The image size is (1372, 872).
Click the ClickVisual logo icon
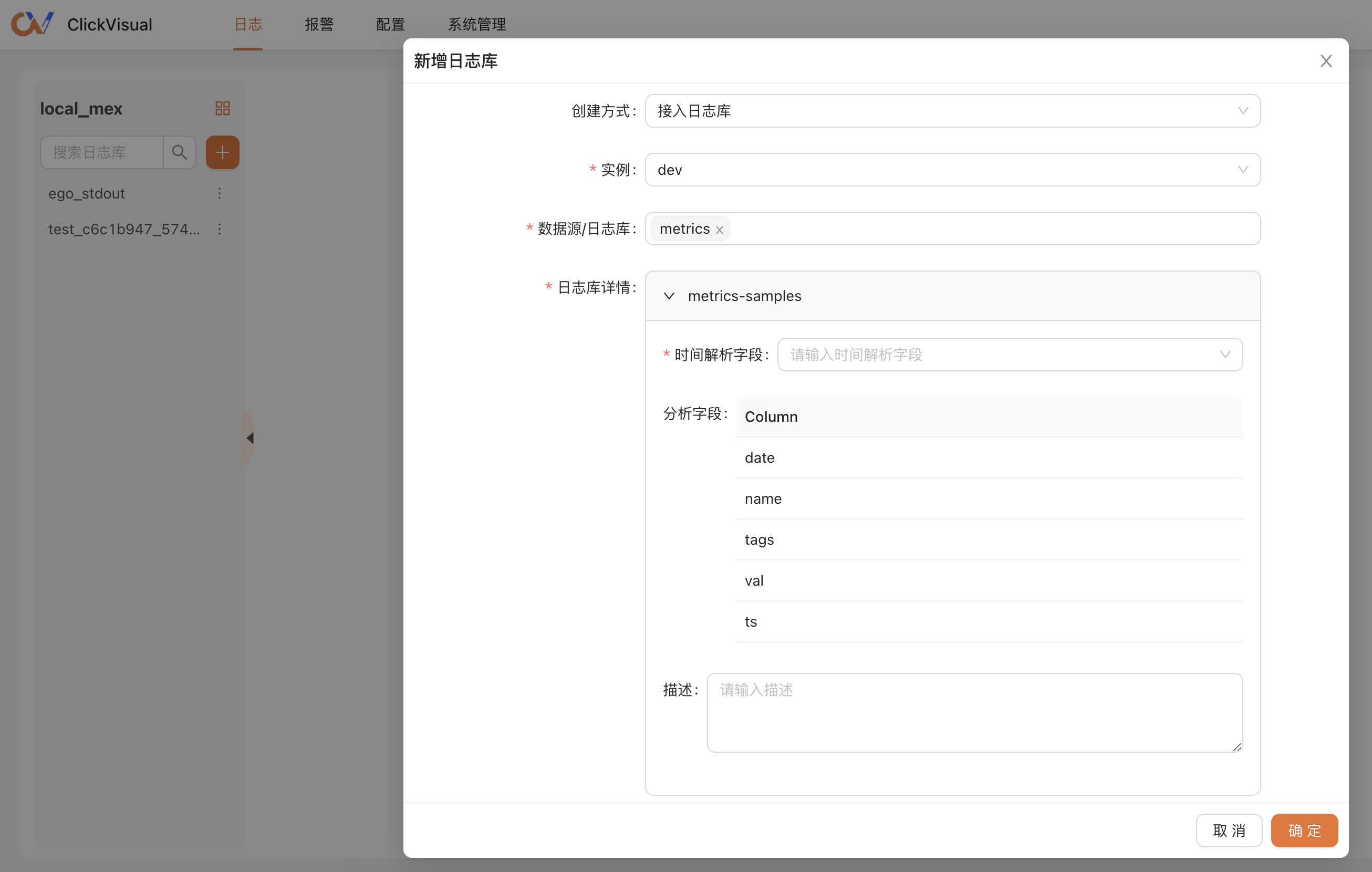pos(33,24)
